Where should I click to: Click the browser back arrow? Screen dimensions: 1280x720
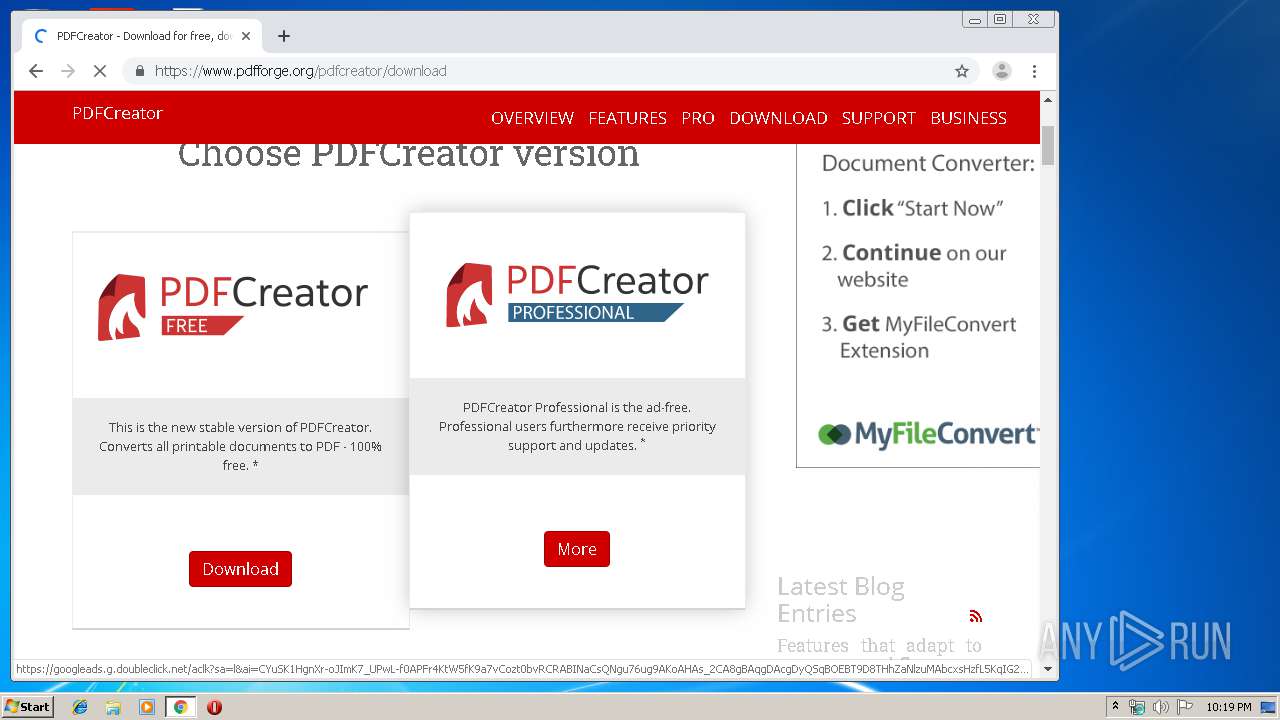point(36,71)
